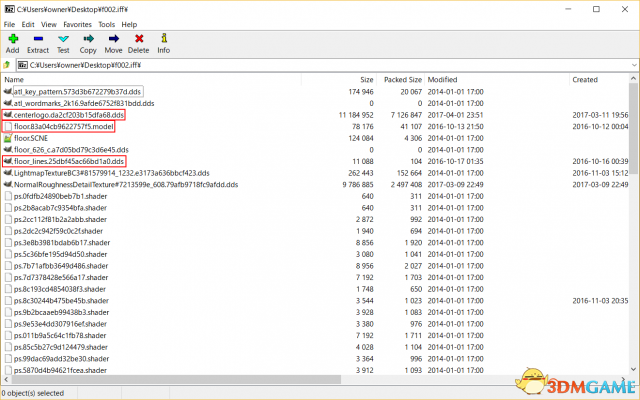Screen dimensions: 640x400
Task: Open the View menu
Action: (49, 24)
